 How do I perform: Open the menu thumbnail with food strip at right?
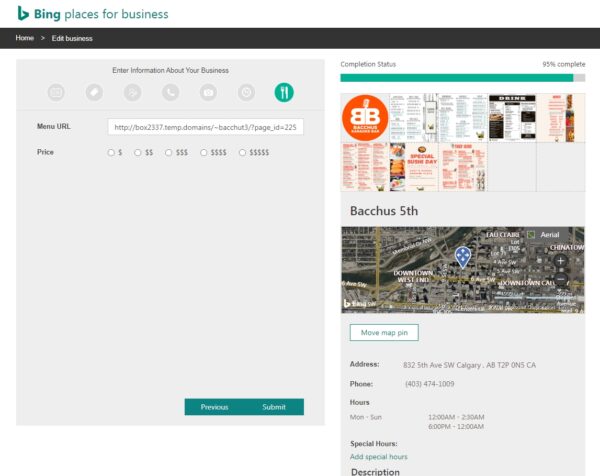click(561, 118)
